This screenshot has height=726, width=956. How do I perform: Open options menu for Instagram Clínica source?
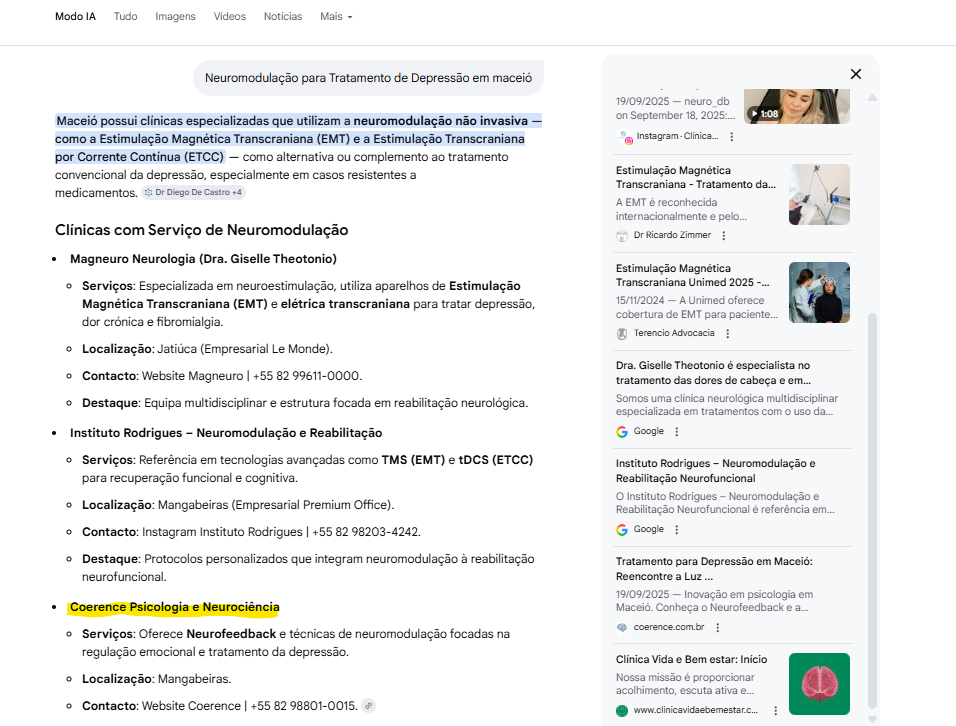(x=732, y=137)
